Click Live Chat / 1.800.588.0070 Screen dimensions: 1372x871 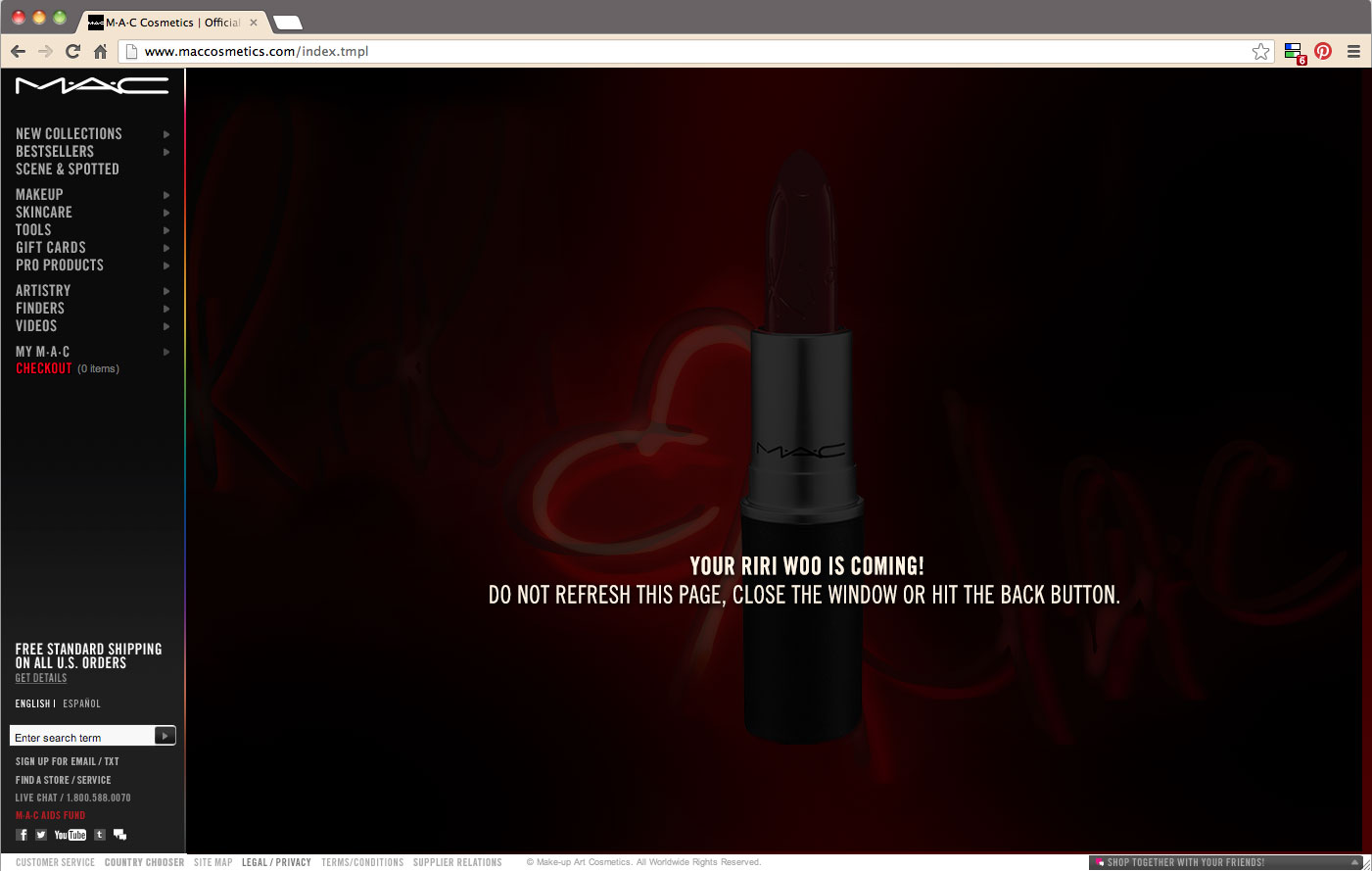[73, 798]
